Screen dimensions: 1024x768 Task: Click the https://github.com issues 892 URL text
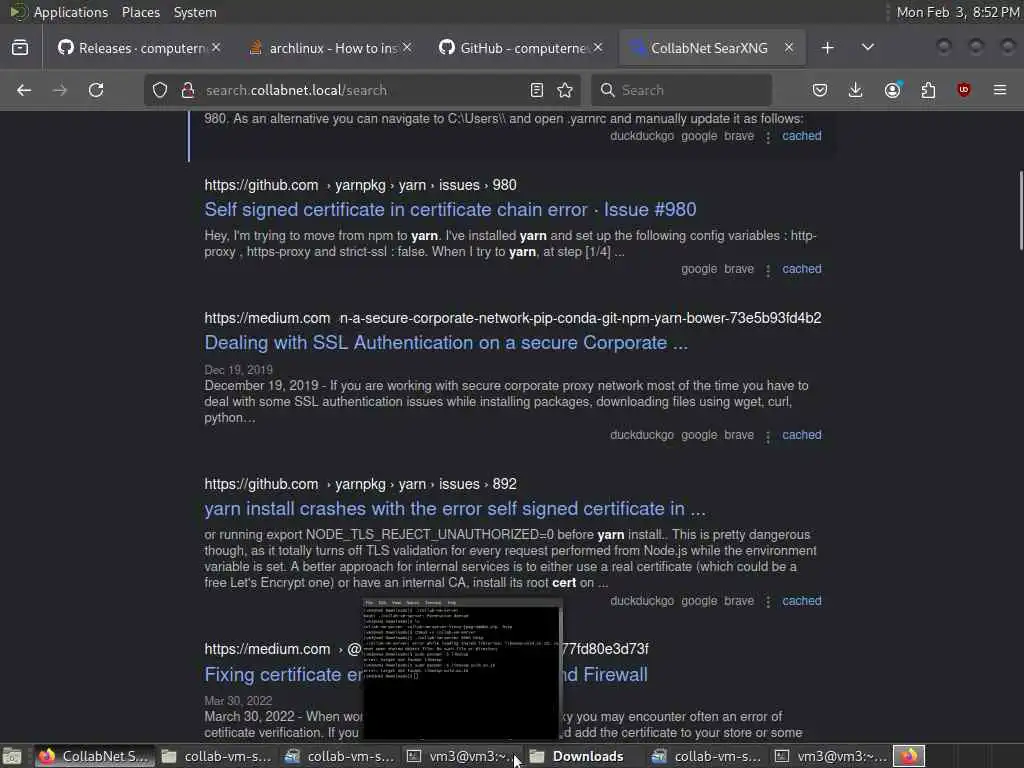tap(360, 484)
